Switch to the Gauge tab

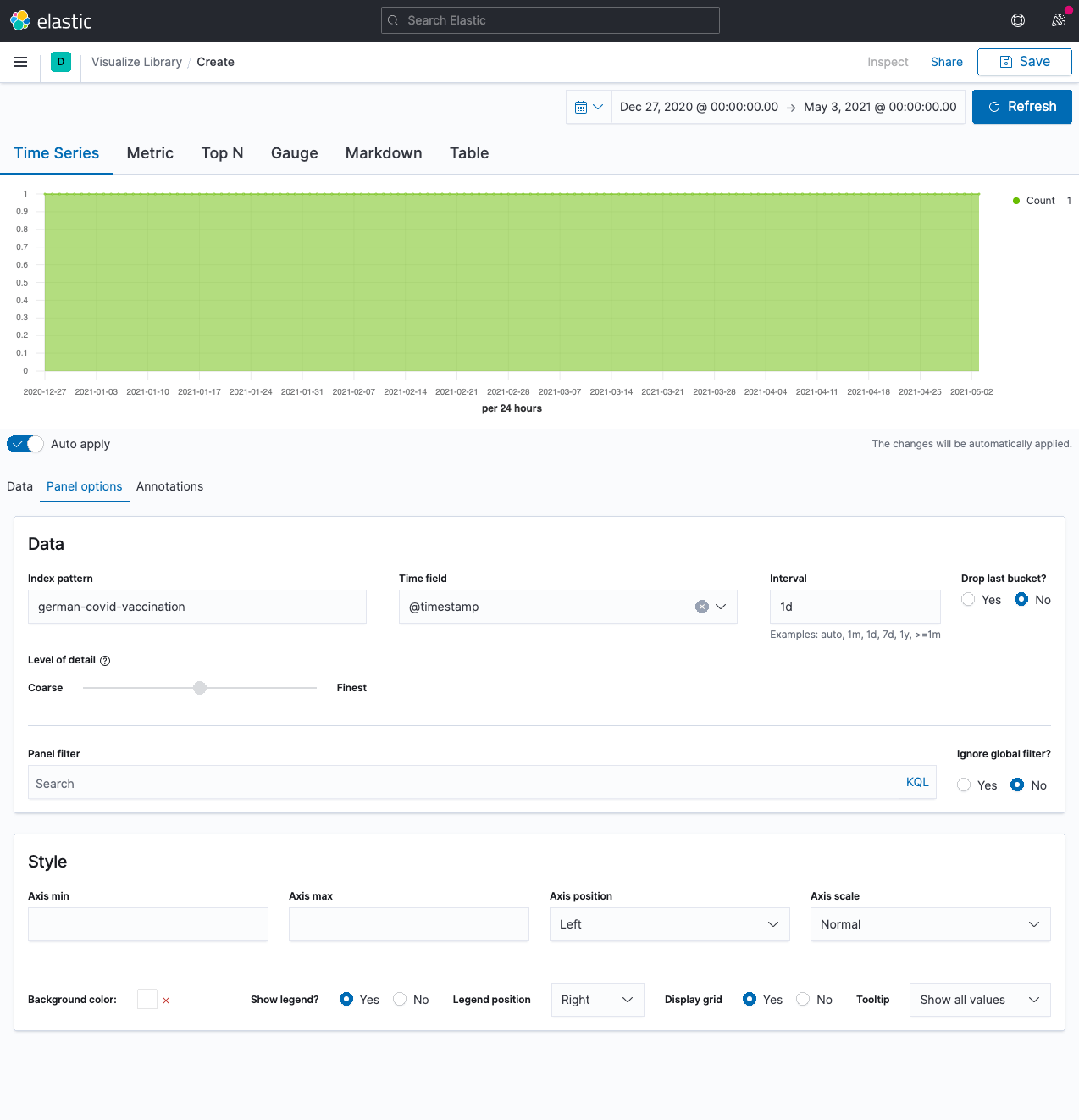294,153
